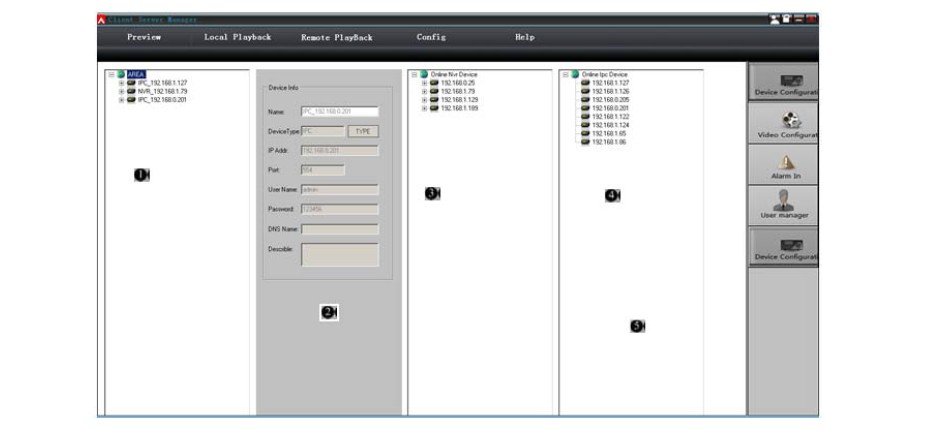The height and width of the screenshot is (432, 943).
Task: Open the Config menu
Action: [x=431, y=37]
